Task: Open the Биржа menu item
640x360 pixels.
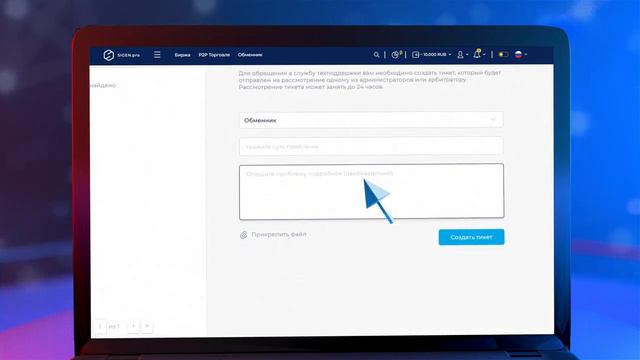Action: 182,55
